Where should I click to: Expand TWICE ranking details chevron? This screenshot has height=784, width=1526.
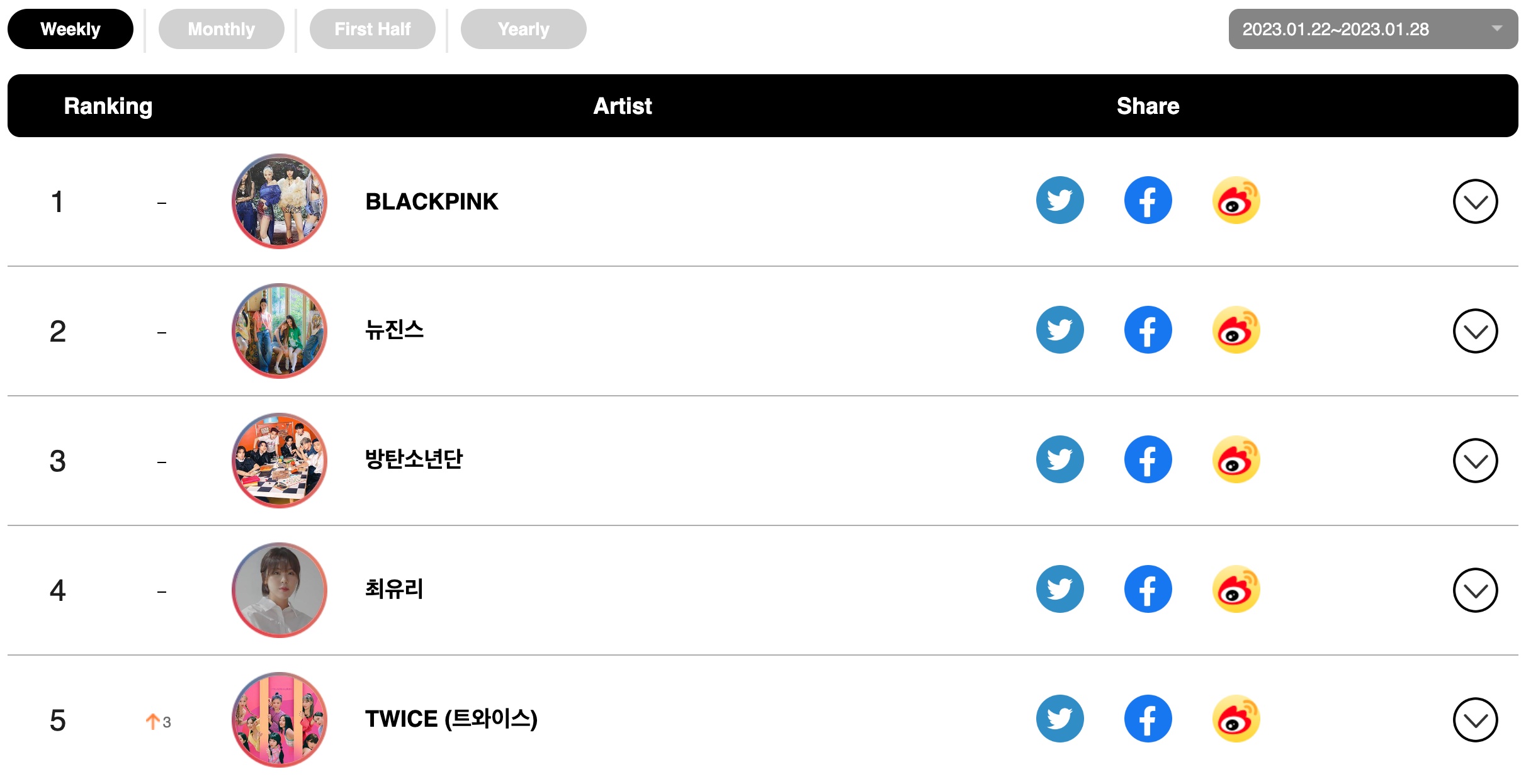coord(1475,720)
